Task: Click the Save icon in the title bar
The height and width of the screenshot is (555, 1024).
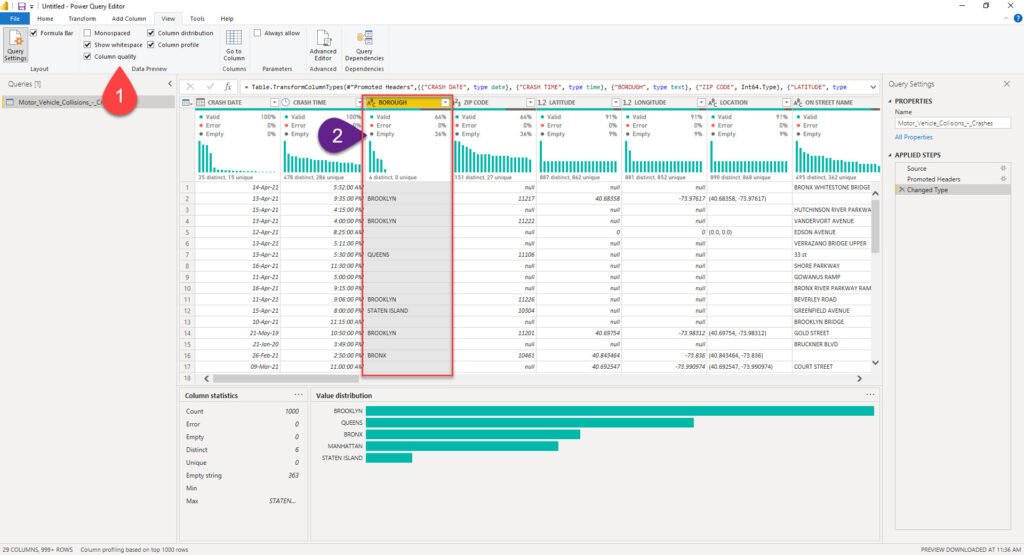Action: point(22,6)
